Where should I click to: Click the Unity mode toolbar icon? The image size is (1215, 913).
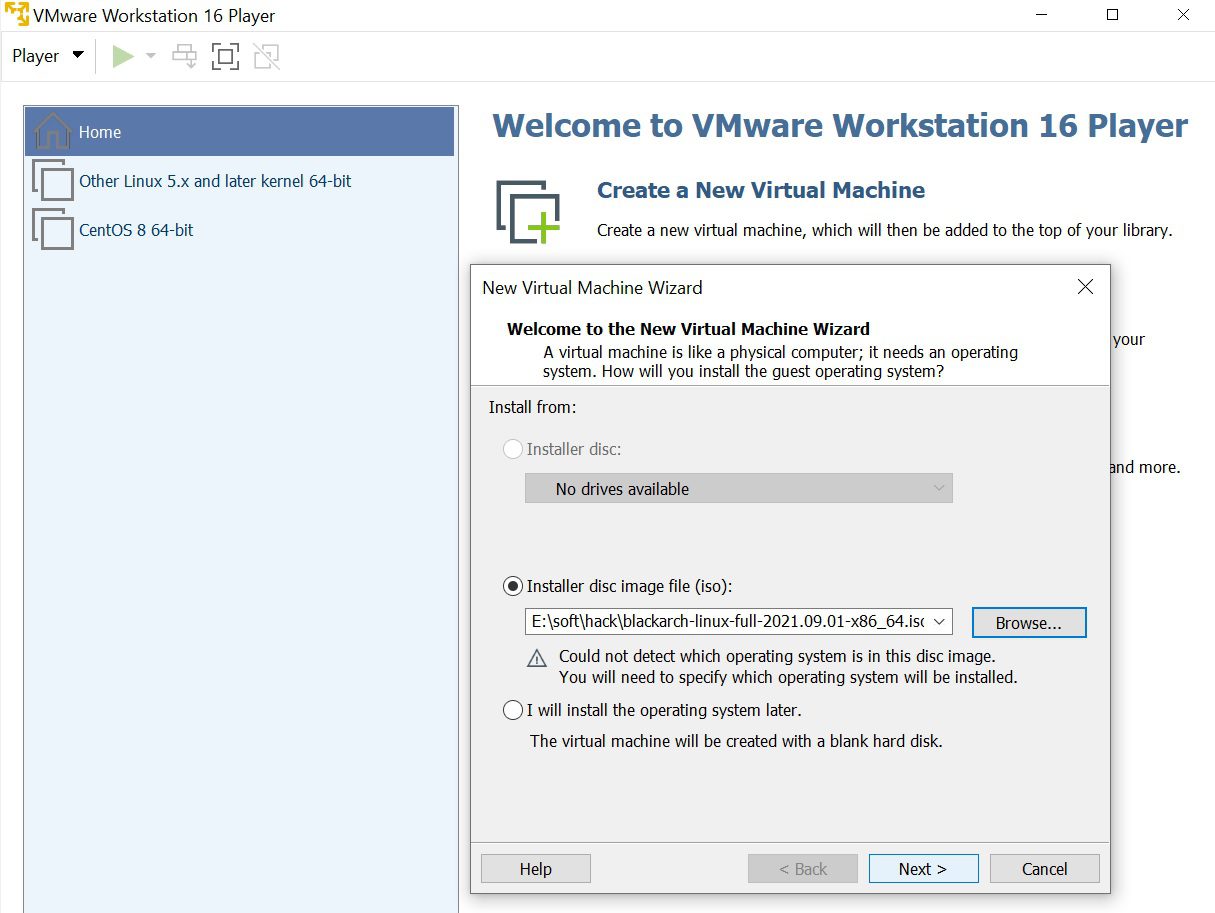[x=266, y=56]
